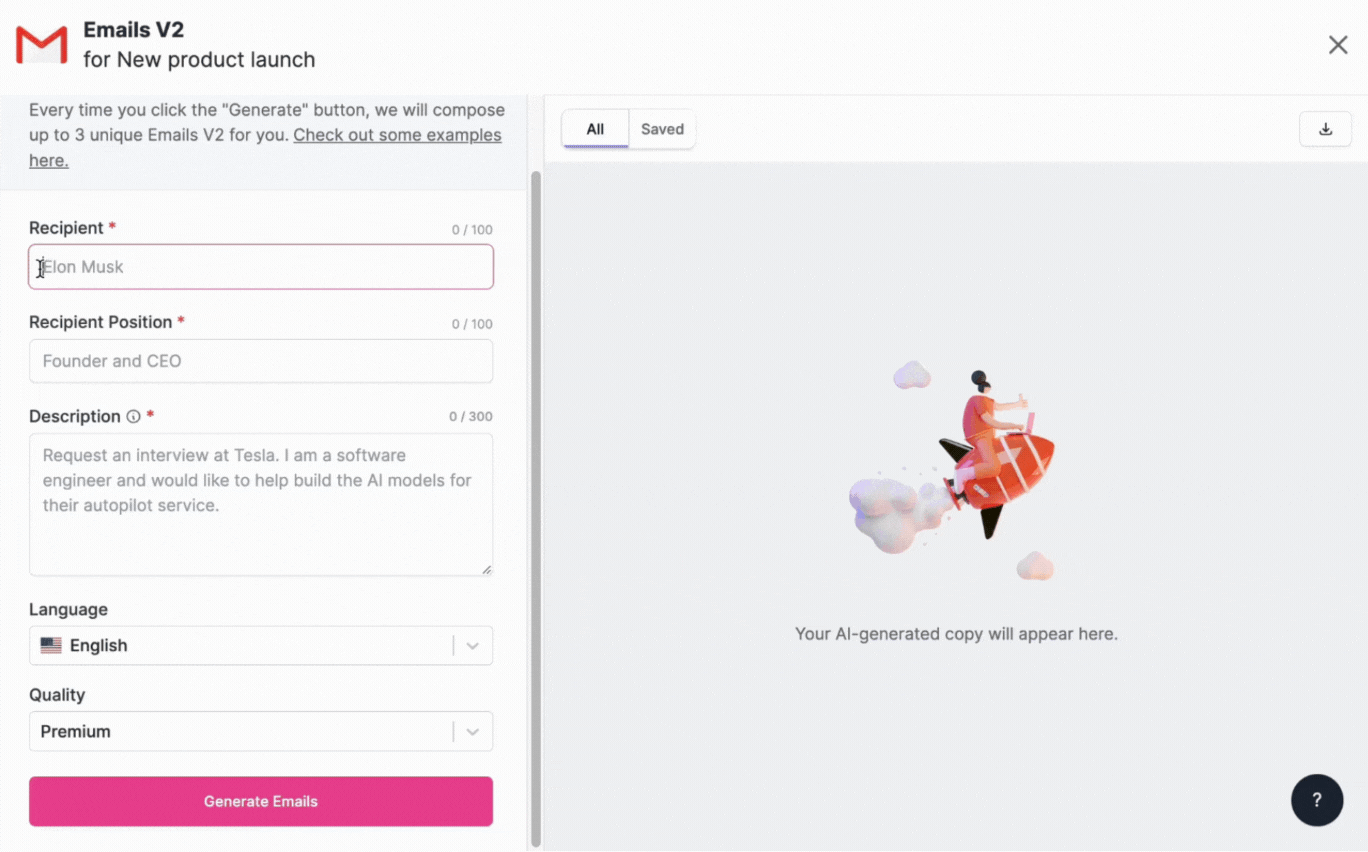Click the Gmail logo icon

pyautogui.click(x=40, y=44)
